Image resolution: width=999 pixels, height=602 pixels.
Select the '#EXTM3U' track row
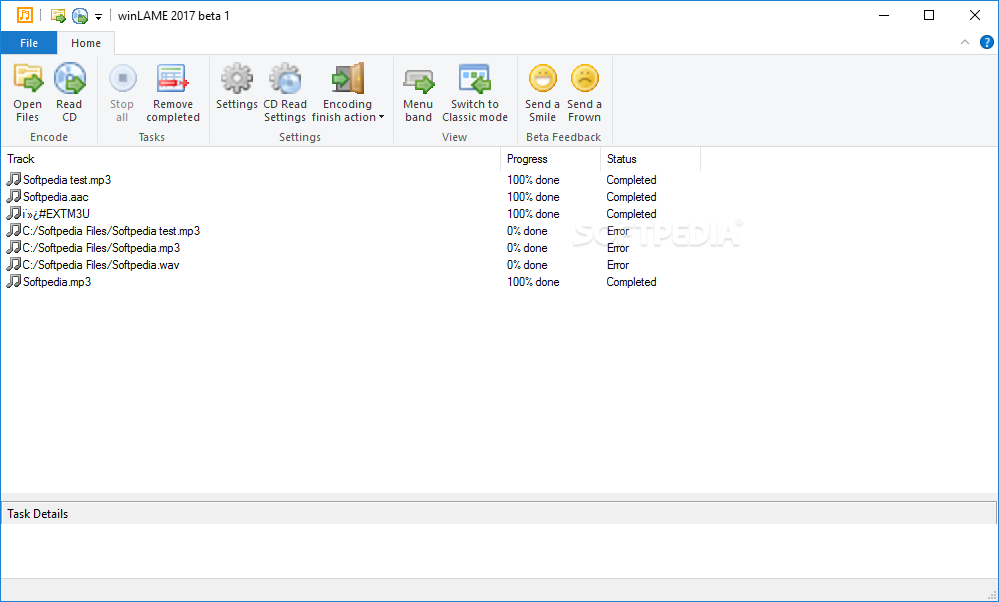(x=350, y=214)
